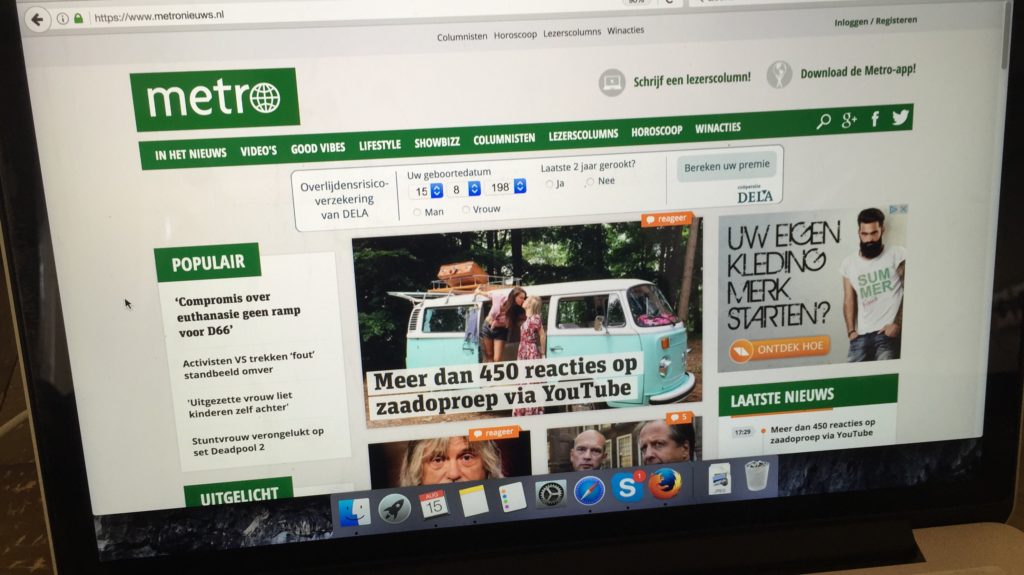Screen dimensions: 1024x575
Task: Open the VW van headline article image
Action: point(526,310)
